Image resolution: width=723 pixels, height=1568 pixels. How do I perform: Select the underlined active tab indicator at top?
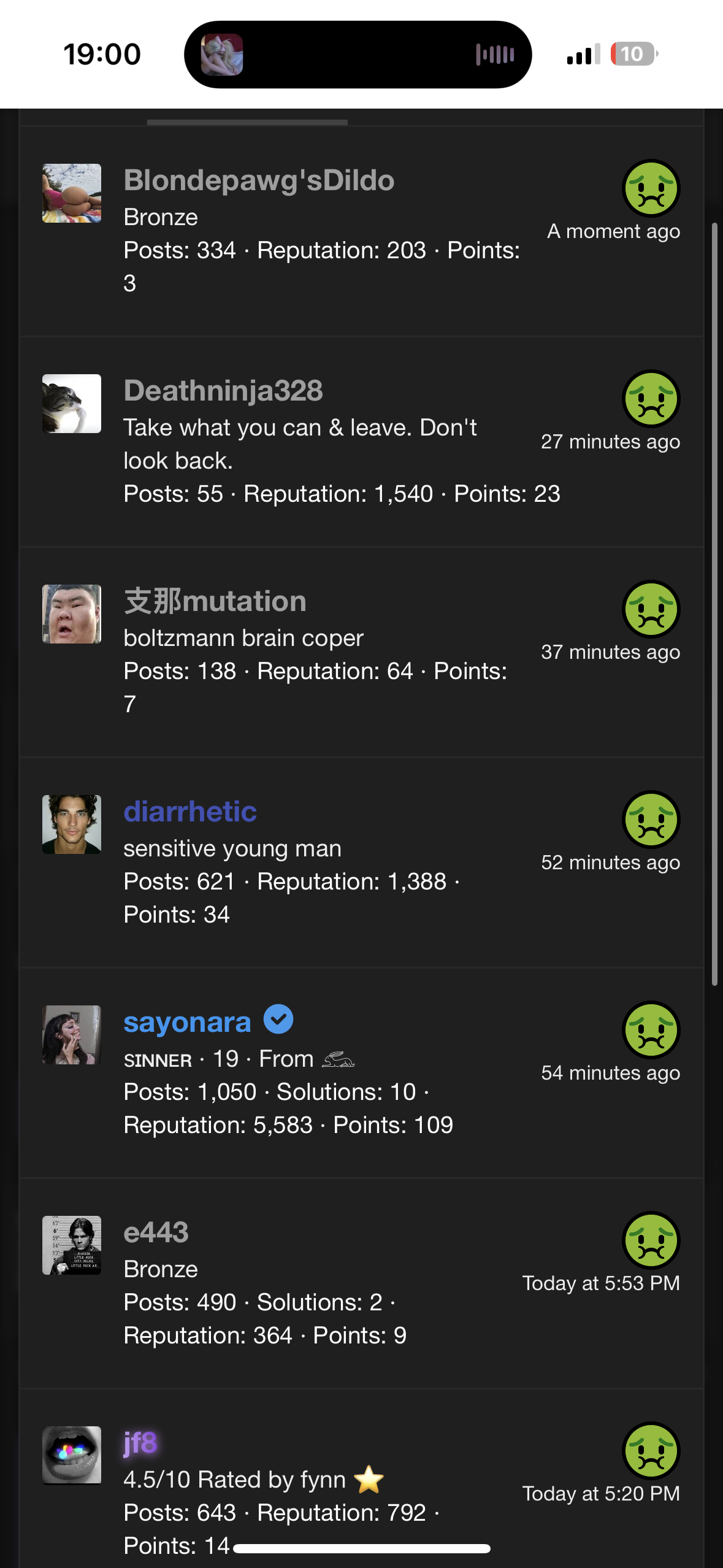[x=247, y=122]
